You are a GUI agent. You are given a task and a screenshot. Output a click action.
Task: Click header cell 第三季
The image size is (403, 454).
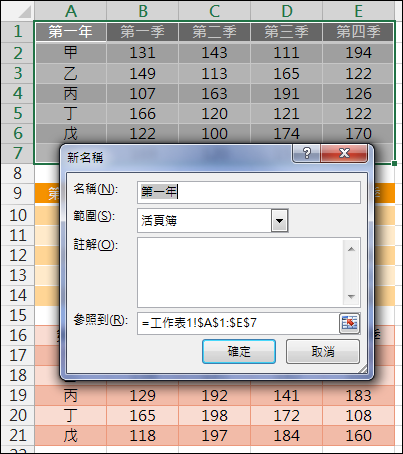(x=286, y=32)
